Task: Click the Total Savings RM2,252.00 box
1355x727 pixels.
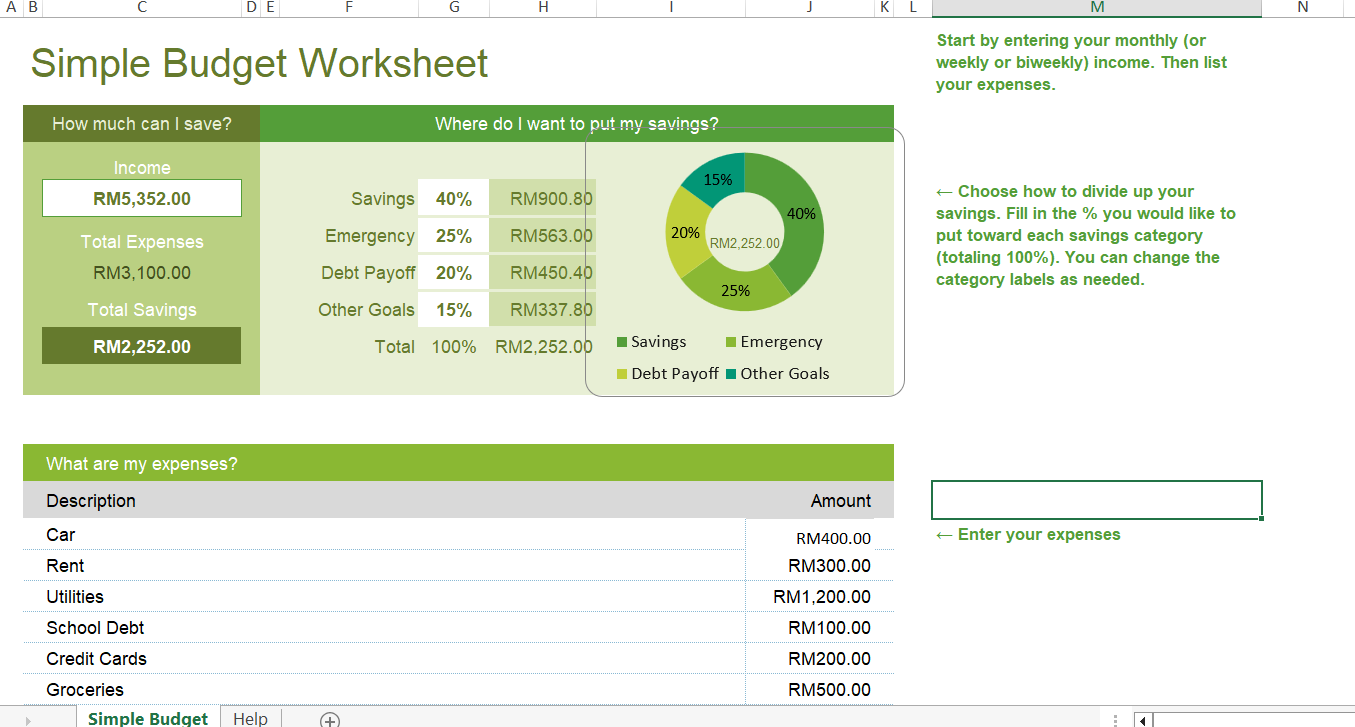Action: pyautogui.click(x=142, y=346)
